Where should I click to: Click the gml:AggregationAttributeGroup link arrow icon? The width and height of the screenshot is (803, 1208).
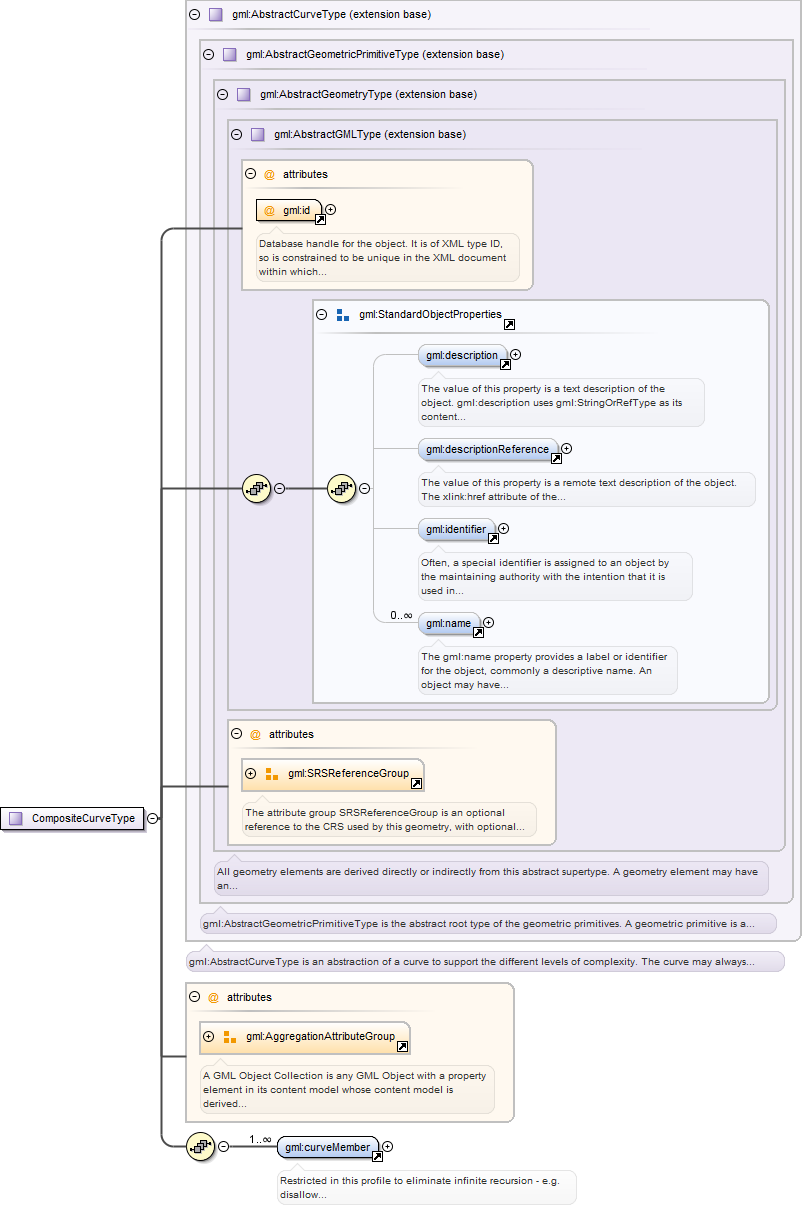402,1046
